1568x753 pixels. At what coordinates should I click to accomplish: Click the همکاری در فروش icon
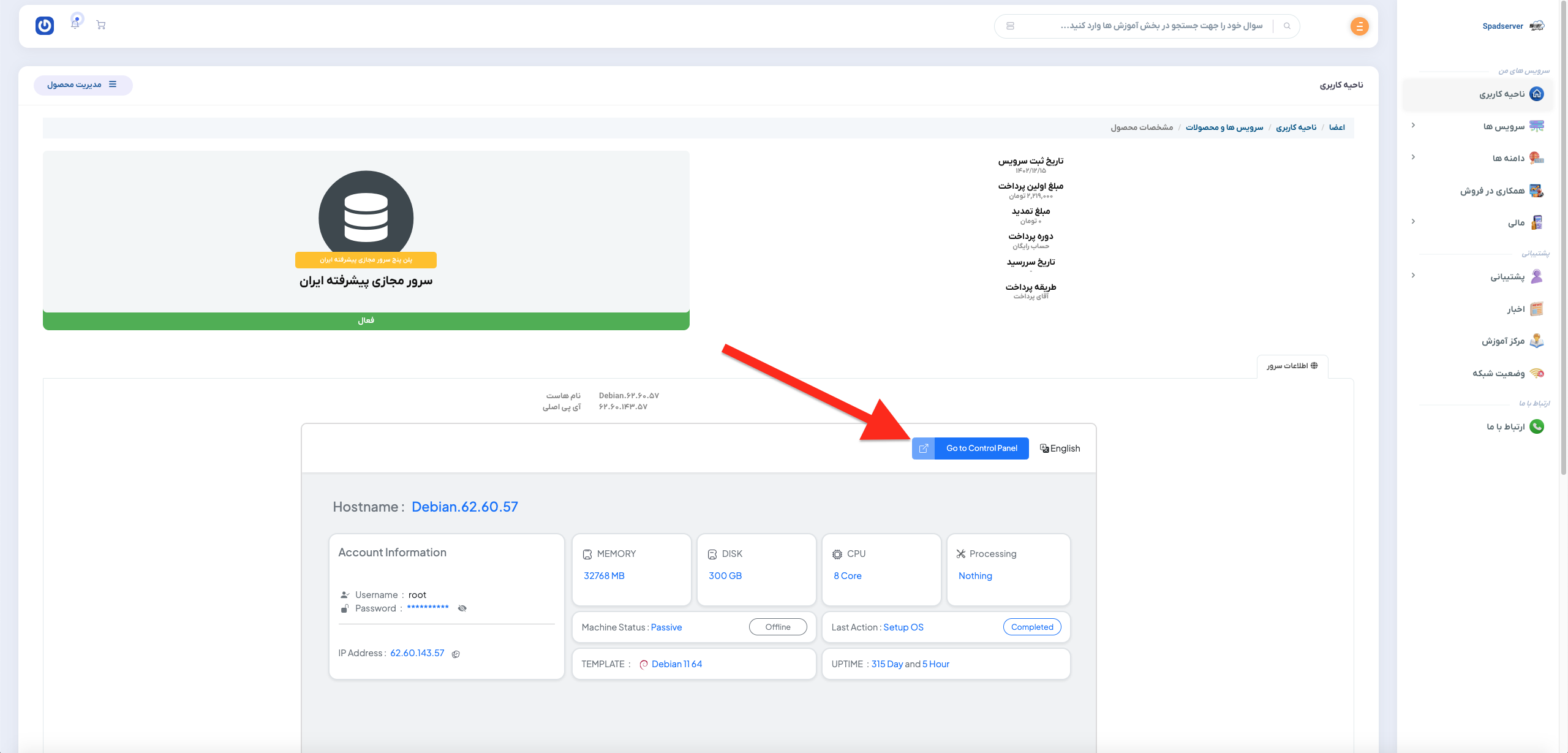1537,191
